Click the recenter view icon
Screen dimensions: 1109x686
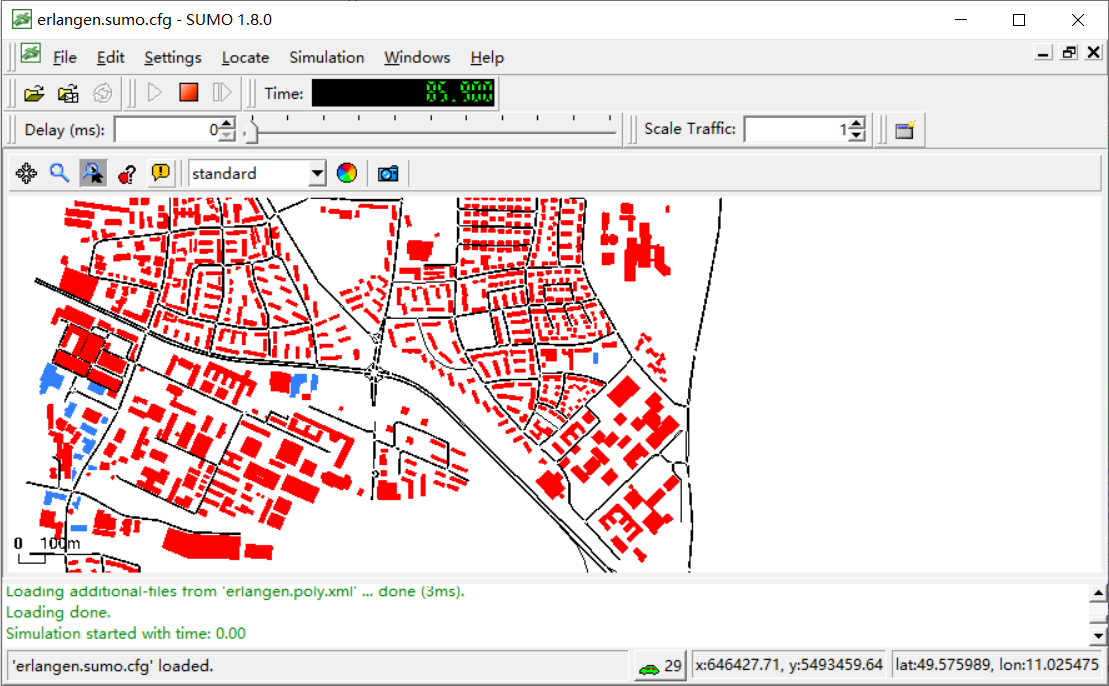27,173
